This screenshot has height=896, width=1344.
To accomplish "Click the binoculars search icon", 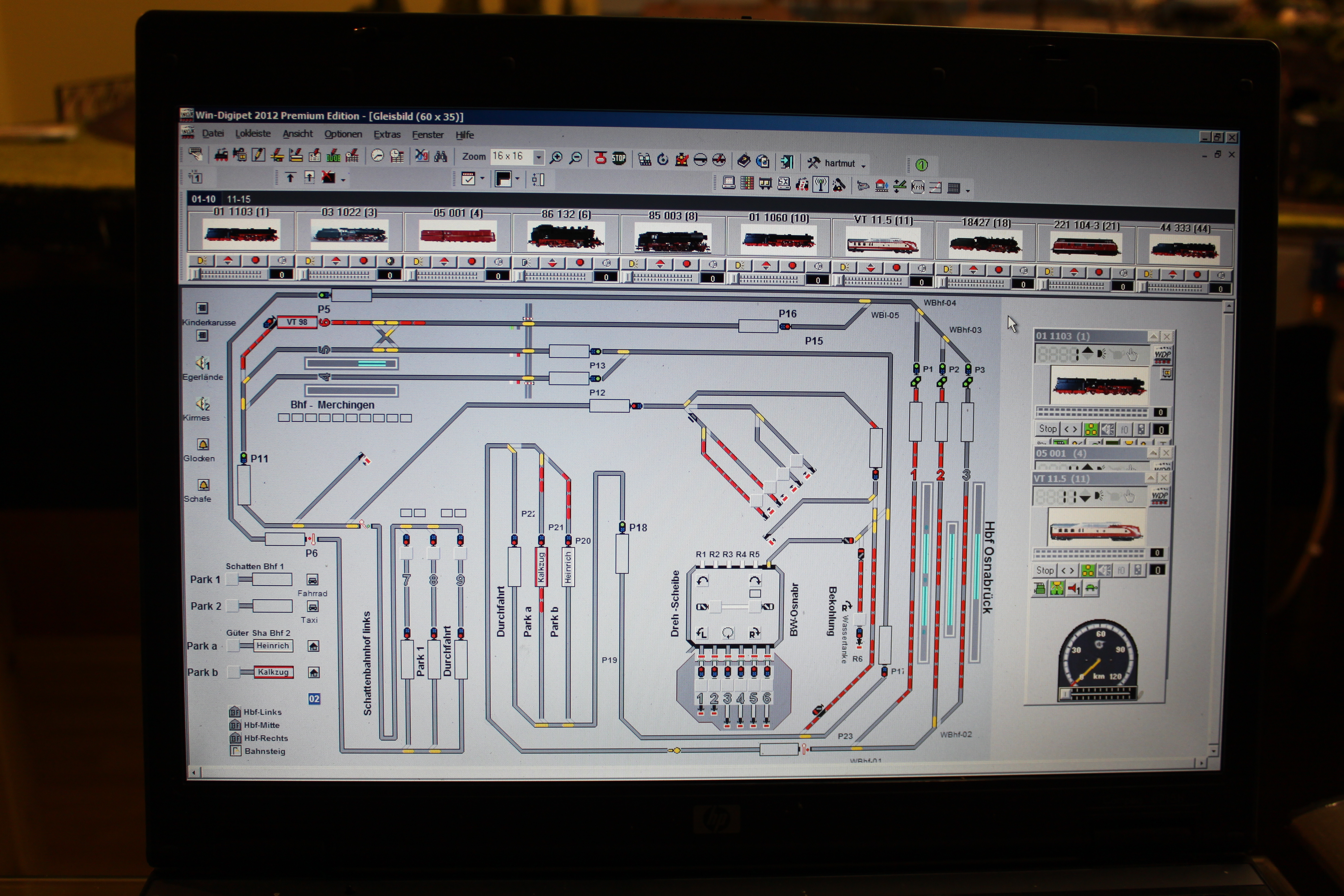I will point(441,156).
